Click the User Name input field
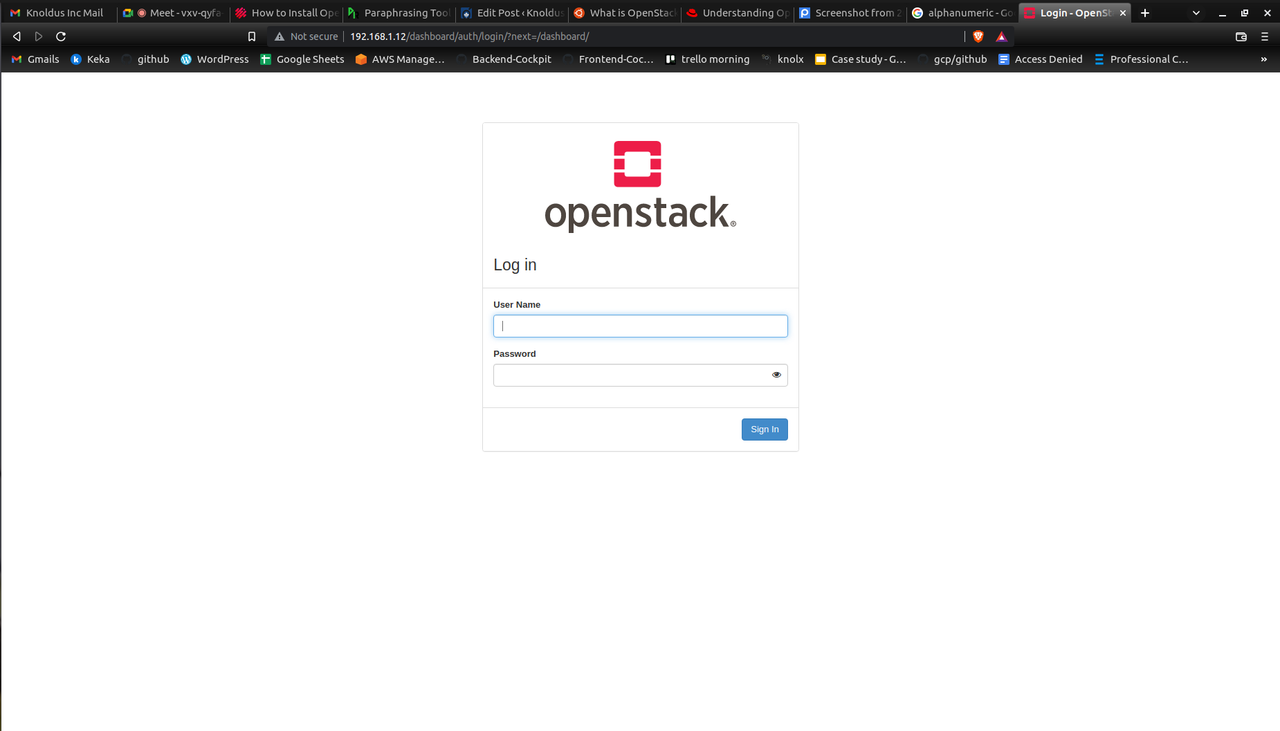1280x731 pixels. [640, 326]
